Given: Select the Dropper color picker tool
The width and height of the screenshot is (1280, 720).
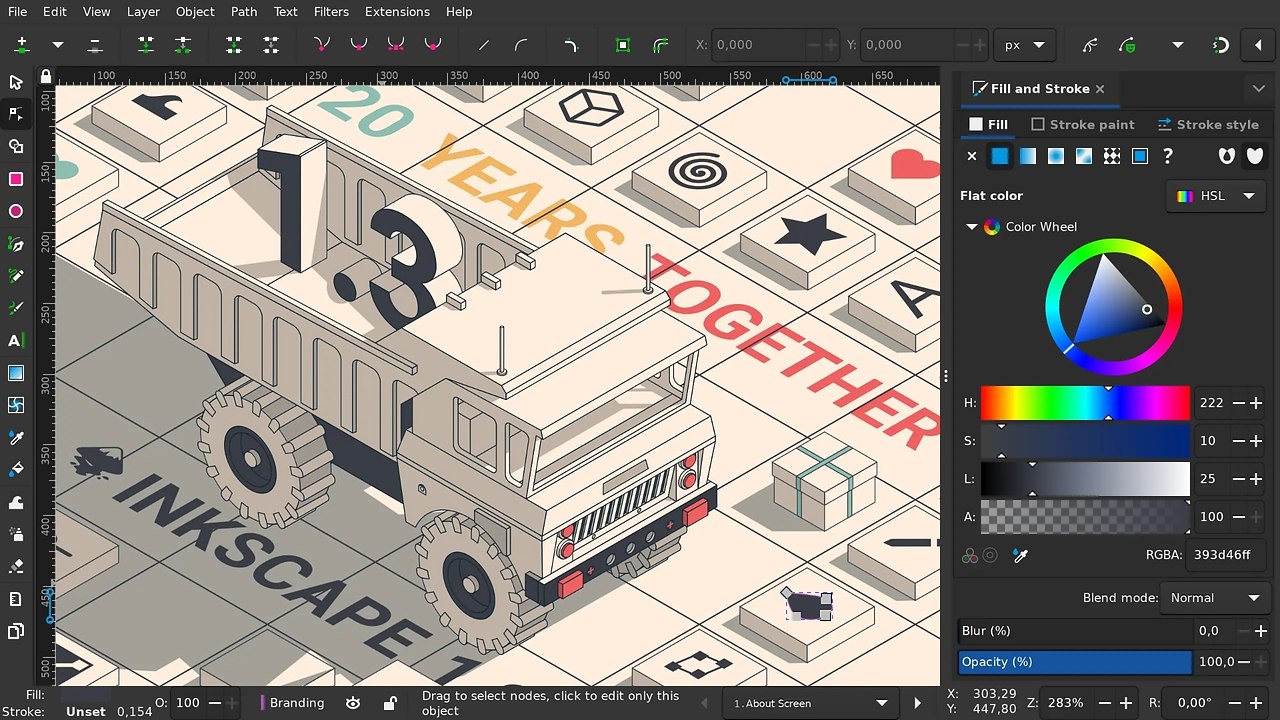Looking at the screenshot, I should click(15, 438).
